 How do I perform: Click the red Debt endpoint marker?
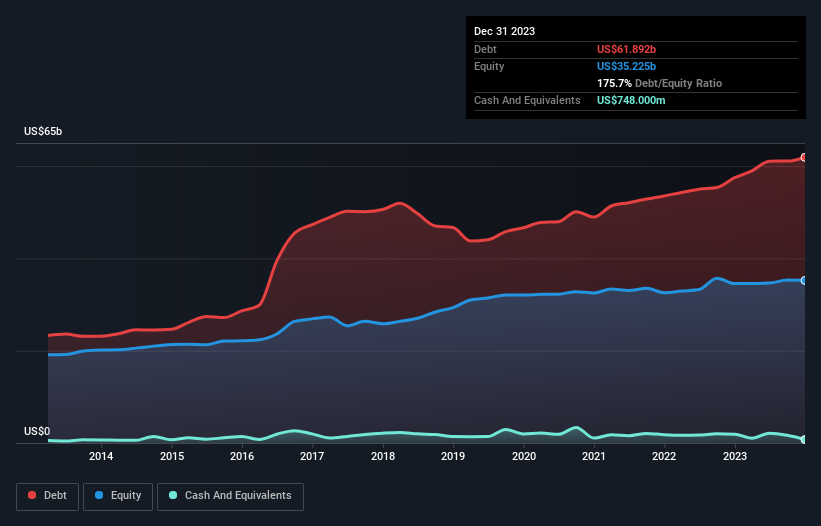coord(804,158)
